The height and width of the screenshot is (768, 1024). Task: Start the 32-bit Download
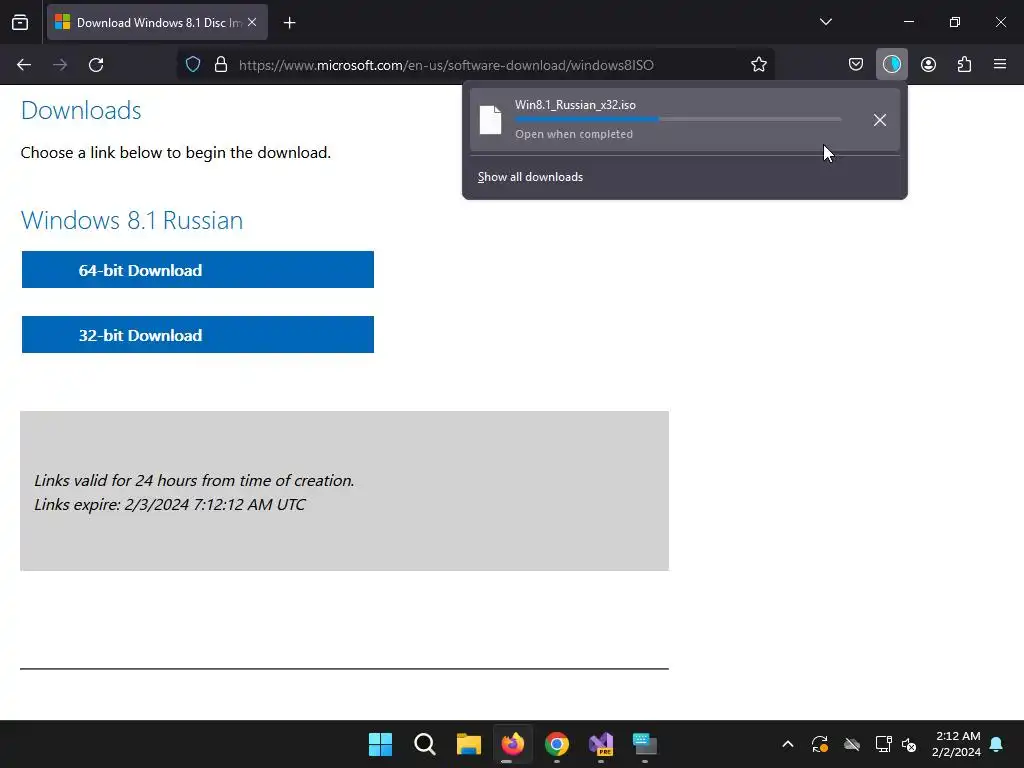pos(198,334)
